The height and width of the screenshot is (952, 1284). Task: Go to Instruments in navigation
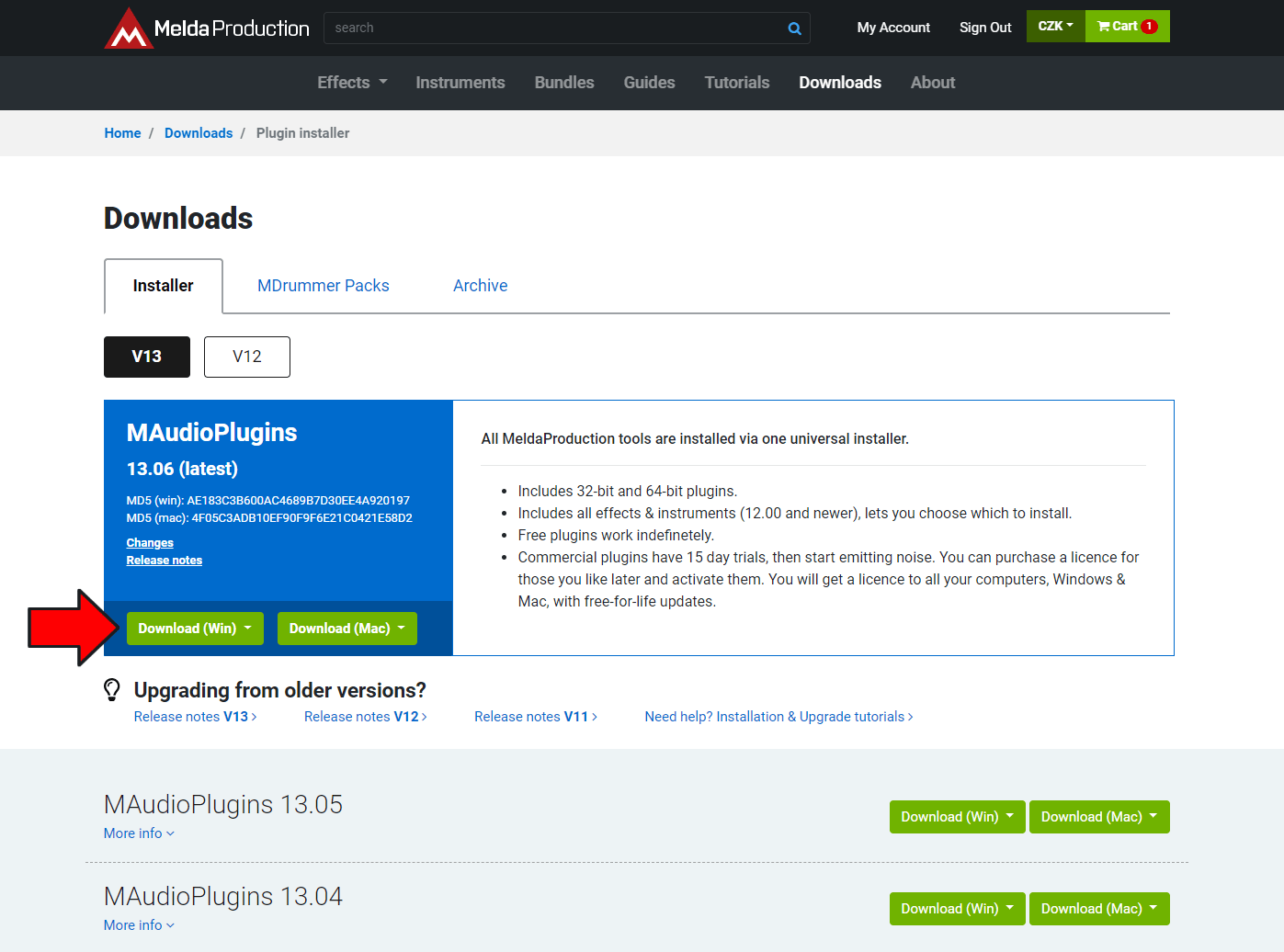point(460,83)
